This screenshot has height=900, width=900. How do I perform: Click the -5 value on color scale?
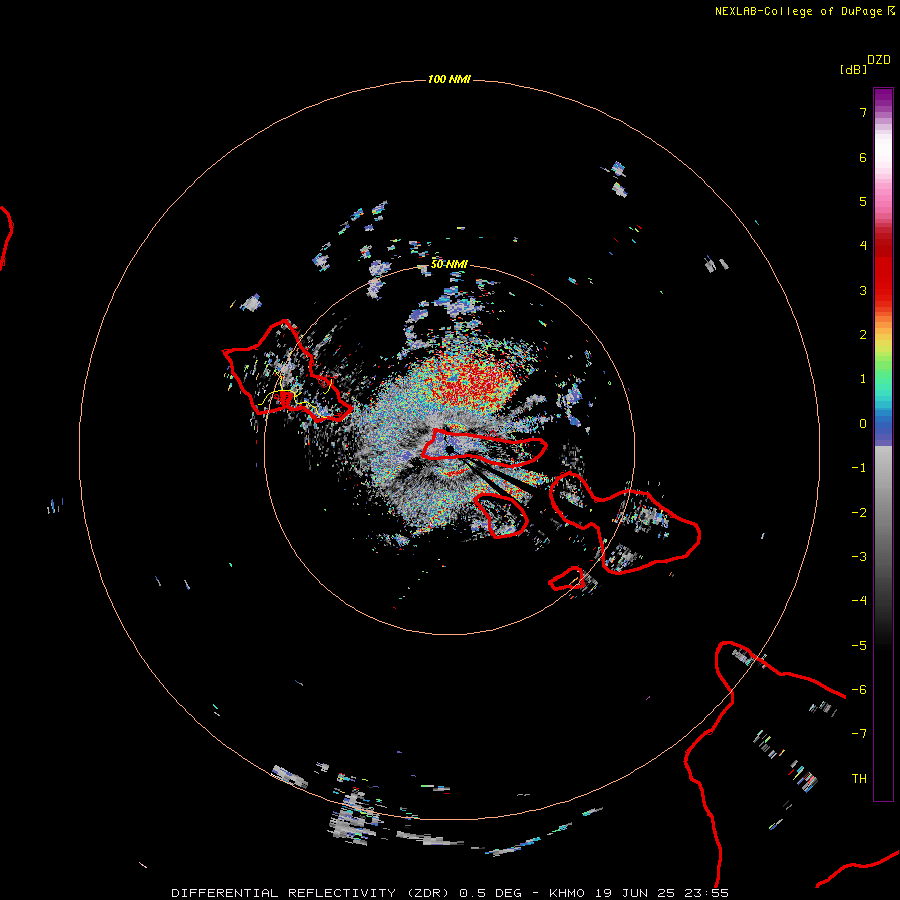coord(859,646)
